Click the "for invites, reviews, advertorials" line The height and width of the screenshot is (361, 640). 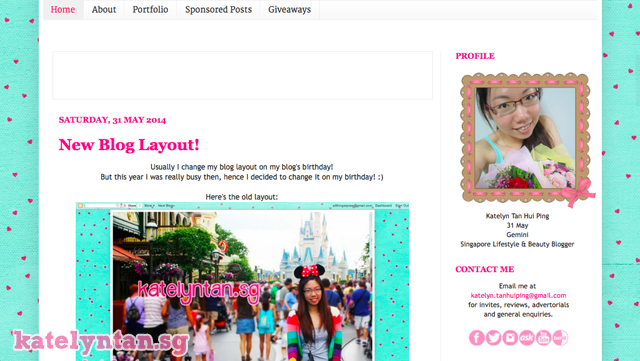(518, 305)
